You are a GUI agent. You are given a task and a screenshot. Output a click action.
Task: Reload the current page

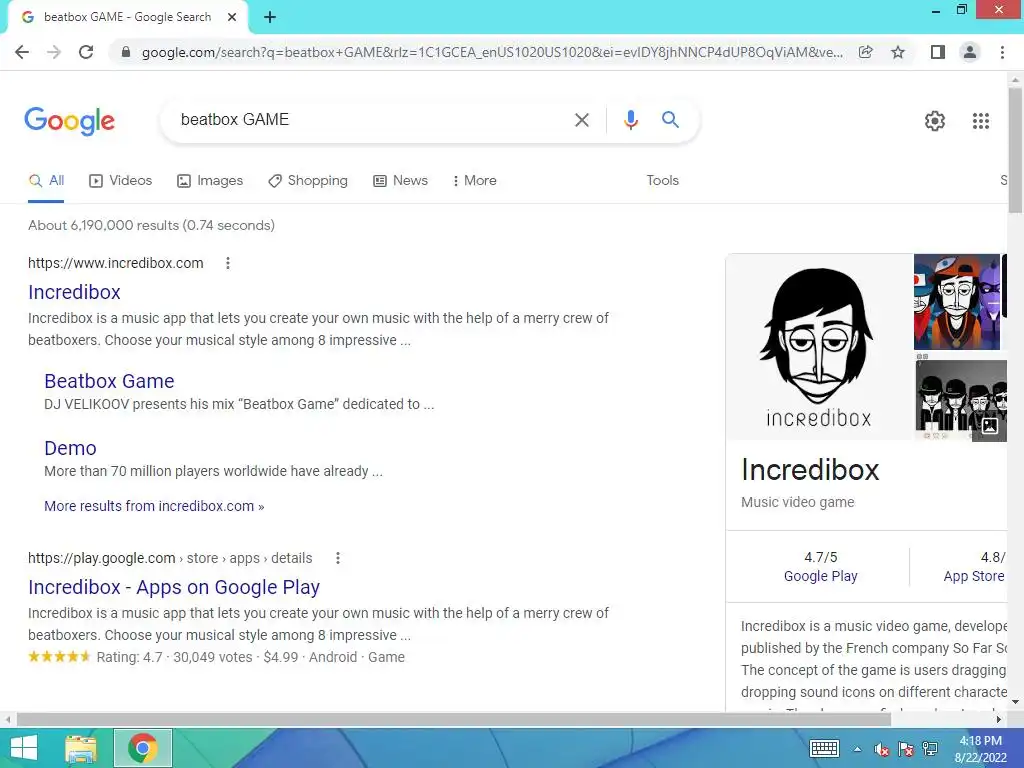click(x=86, y=52)
